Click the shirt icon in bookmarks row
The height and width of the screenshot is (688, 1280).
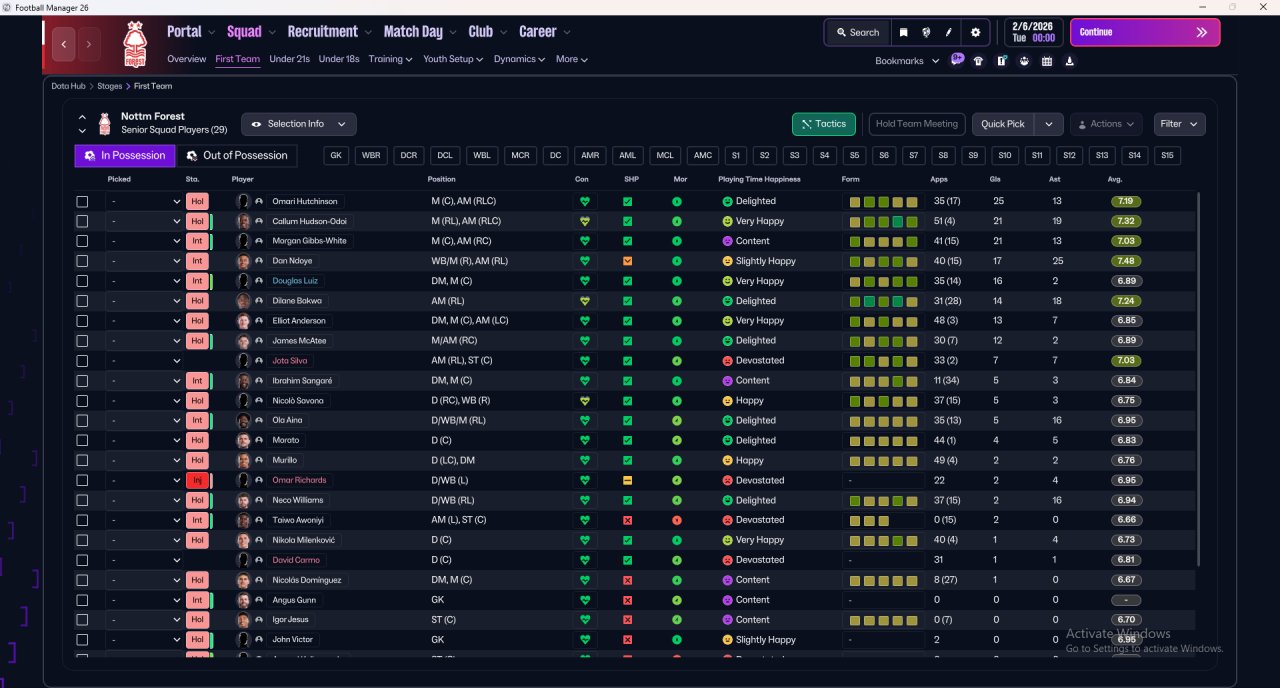click(978, 61)
